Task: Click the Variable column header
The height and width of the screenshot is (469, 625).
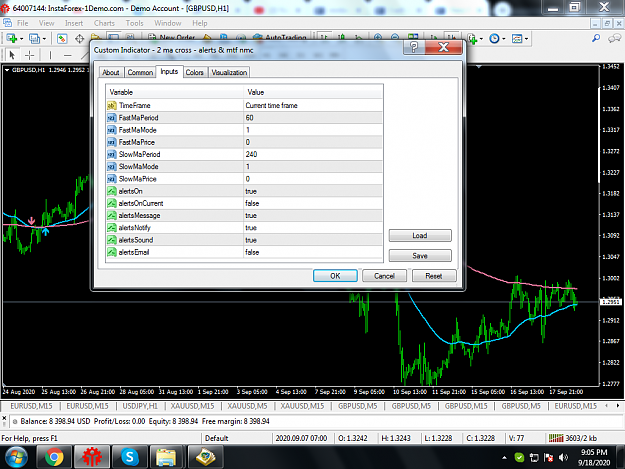Action: (175, 92)
